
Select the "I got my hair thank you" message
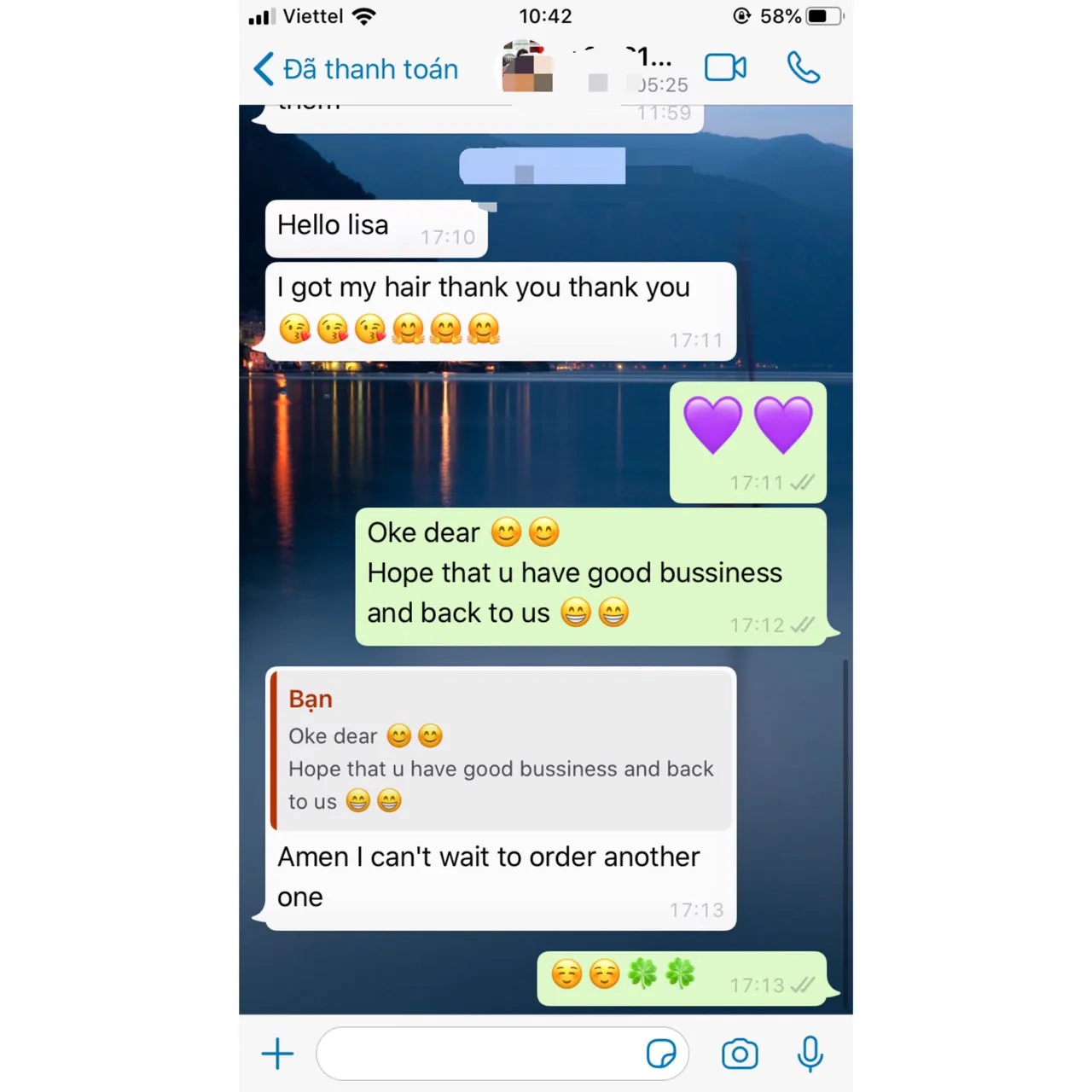[501, 311]
